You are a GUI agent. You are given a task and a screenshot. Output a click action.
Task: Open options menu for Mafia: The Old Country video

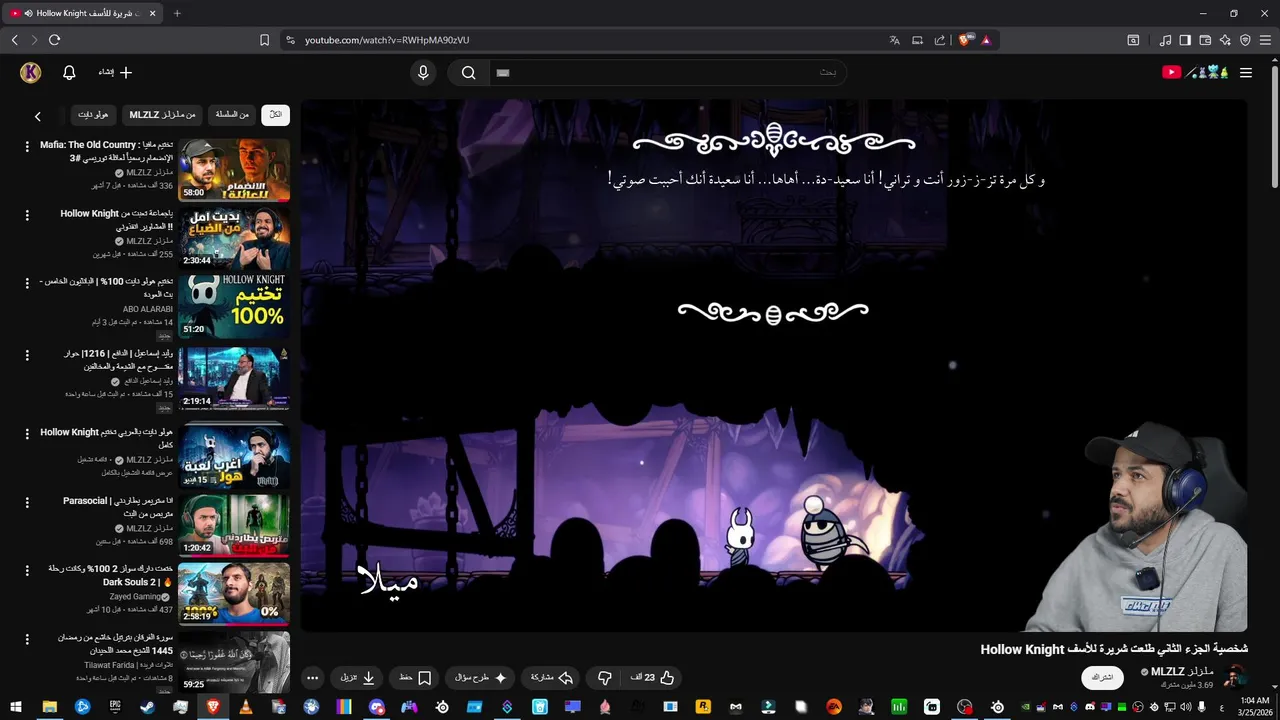coord(27,146)
